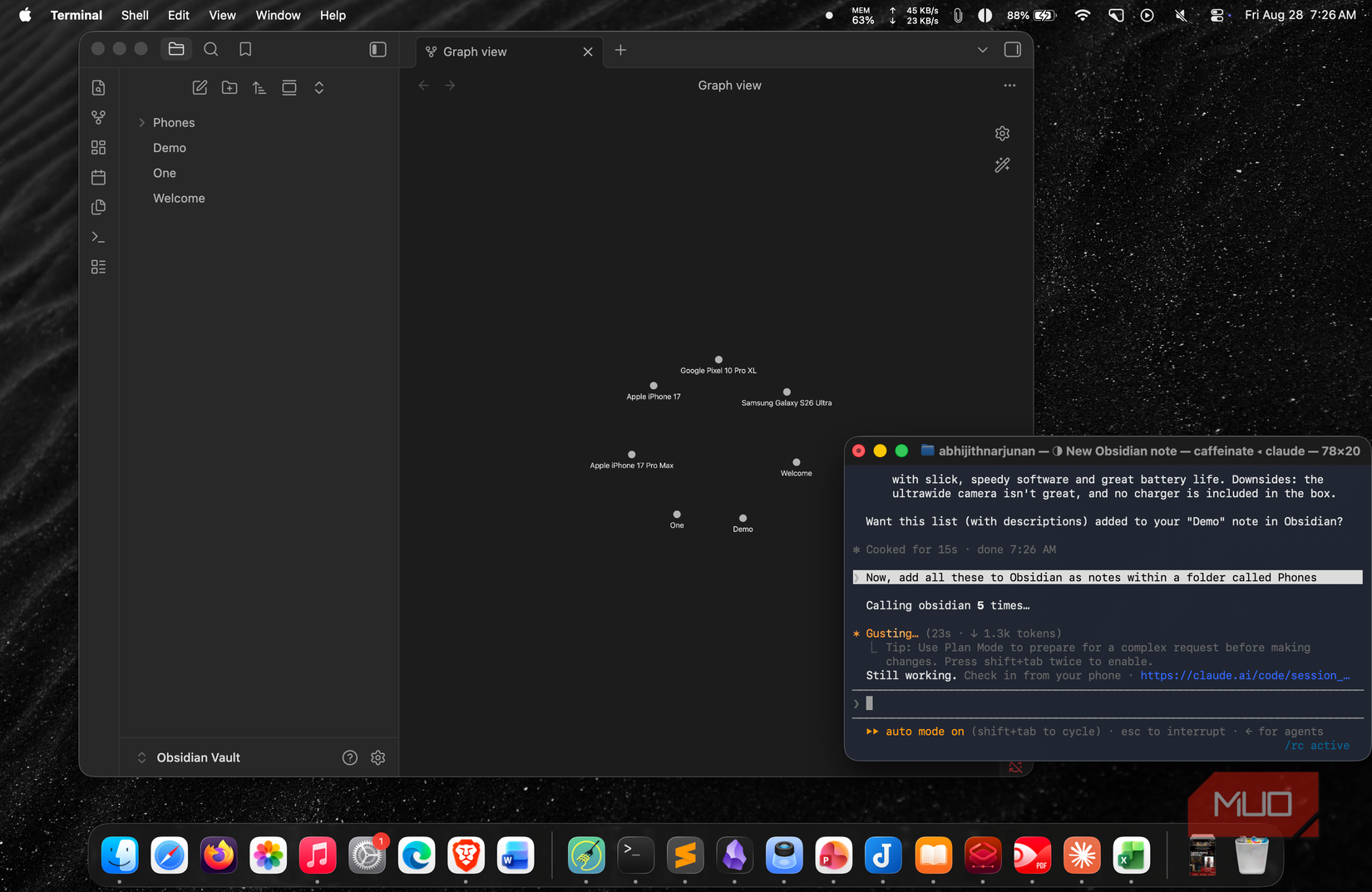This screenshot has height=892, width=1372.
Task: Open the claude.ai session link in Terminal
Action: tap(1245, 676)
